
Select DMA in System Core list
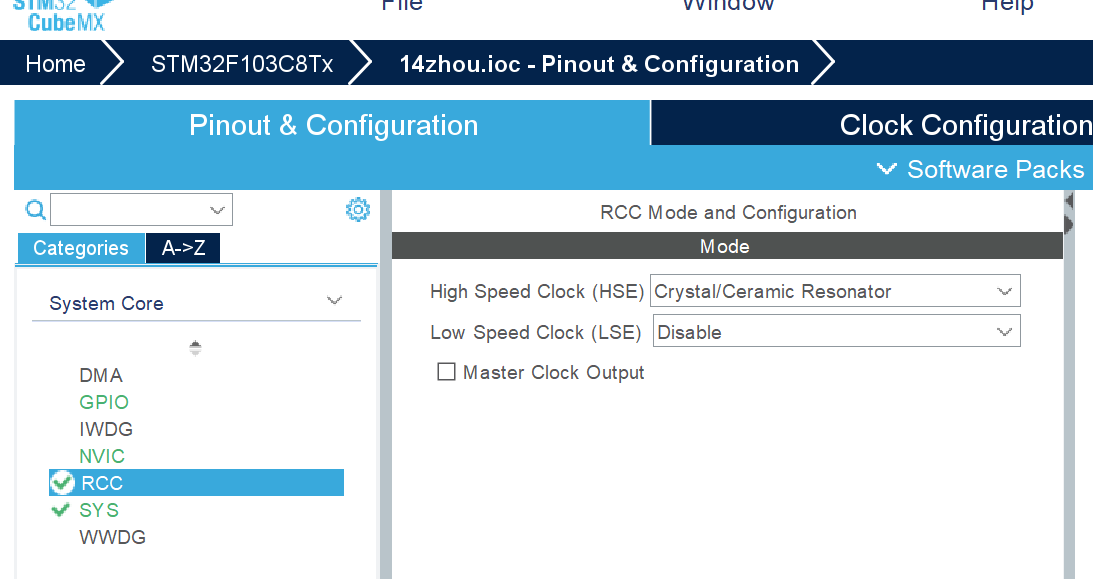(x=101, y=376)
